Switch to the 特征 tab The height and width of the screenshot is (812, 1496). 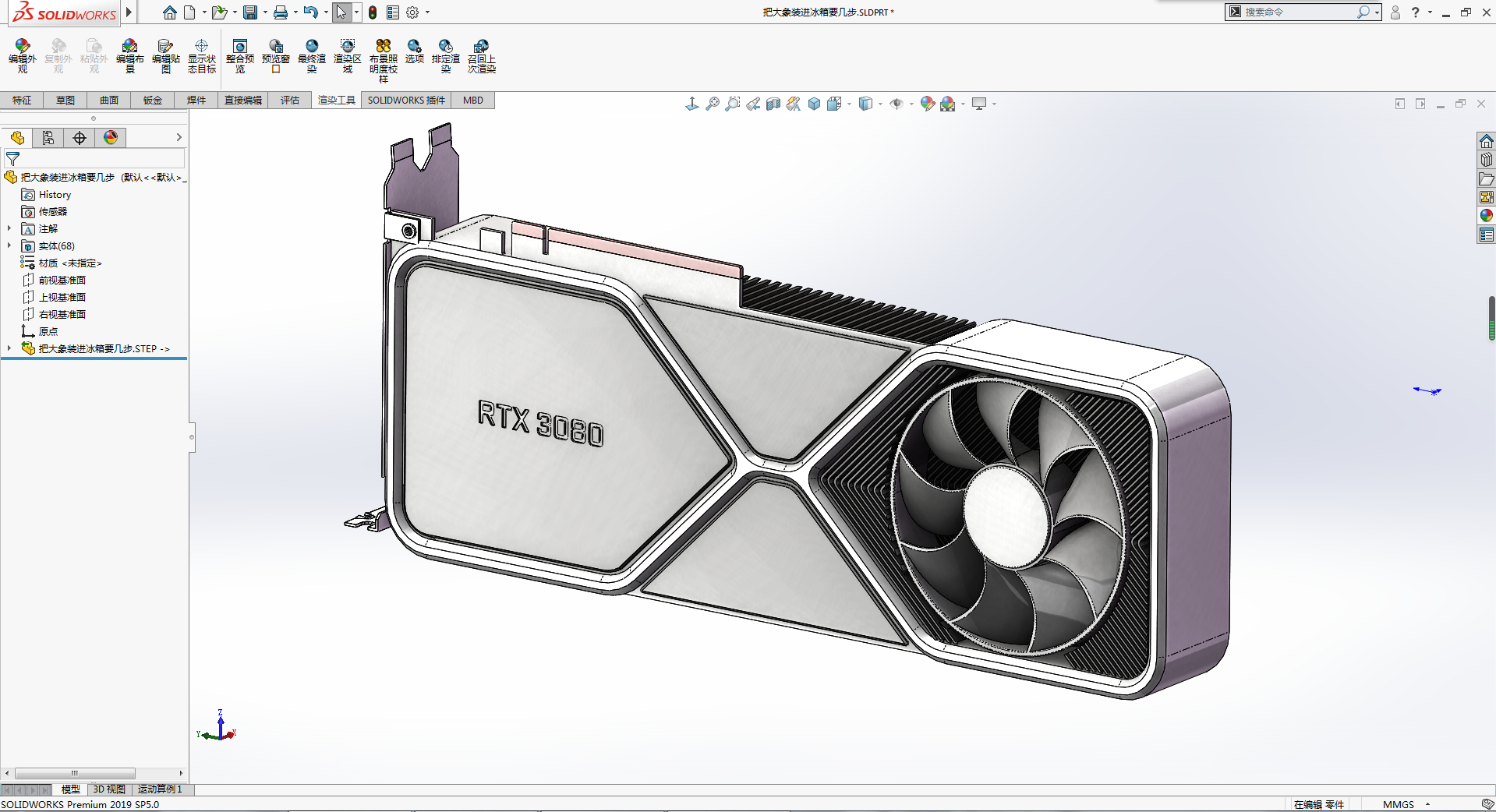coord(22,101)
